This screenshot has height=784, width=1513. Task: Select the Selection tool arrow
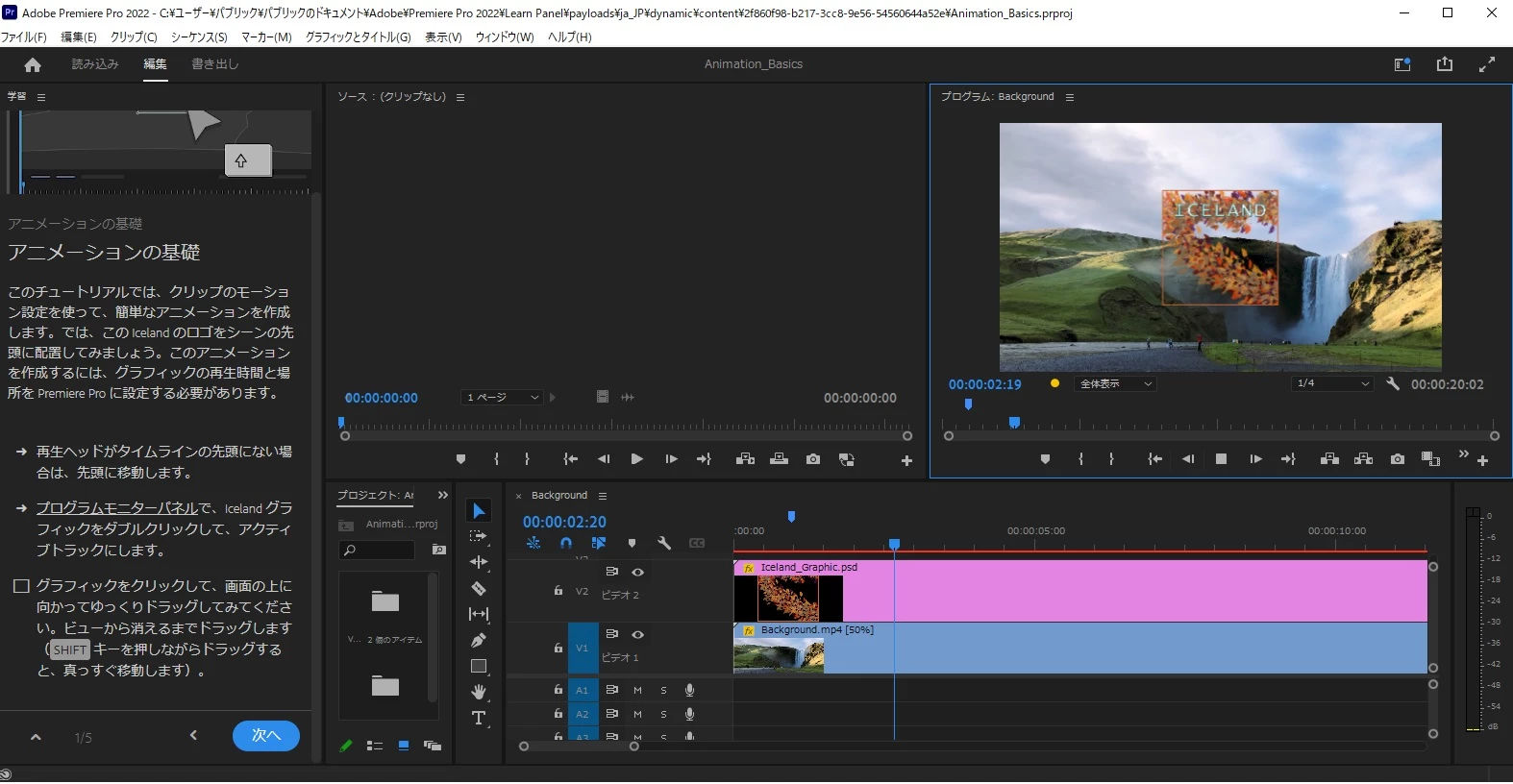point(479,510)
